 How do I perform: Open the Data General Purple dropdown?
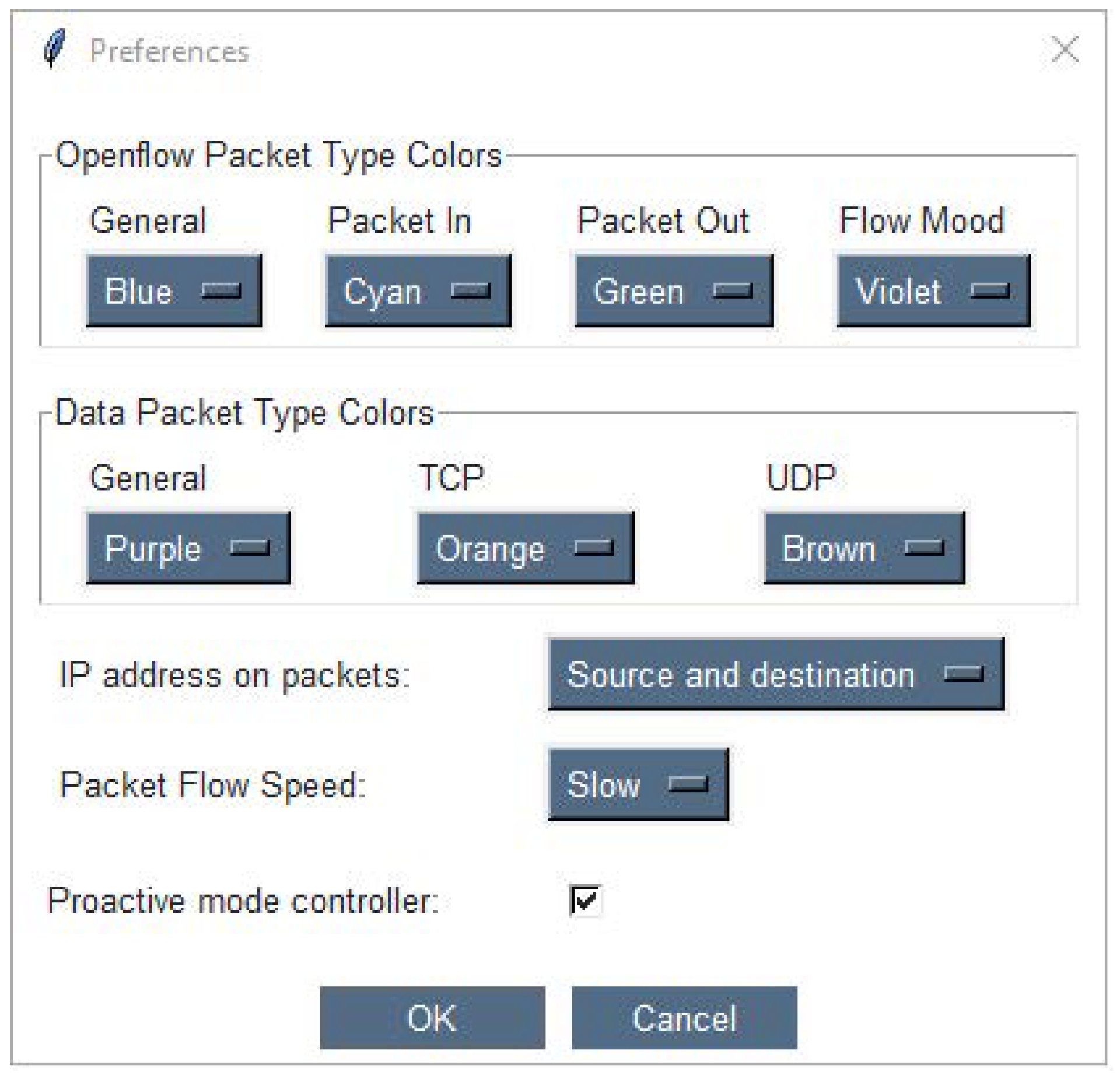coord(188,548)
